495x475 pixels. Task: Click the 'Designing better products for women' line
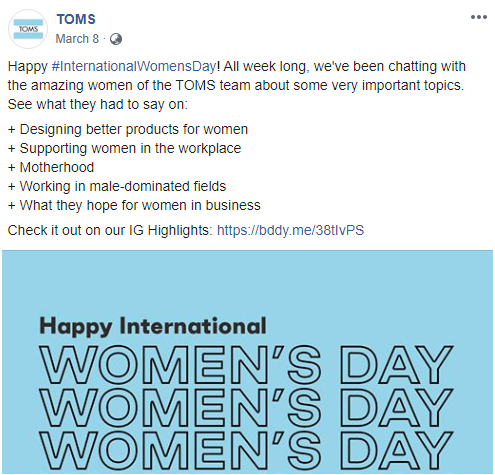tap(128, 129)
